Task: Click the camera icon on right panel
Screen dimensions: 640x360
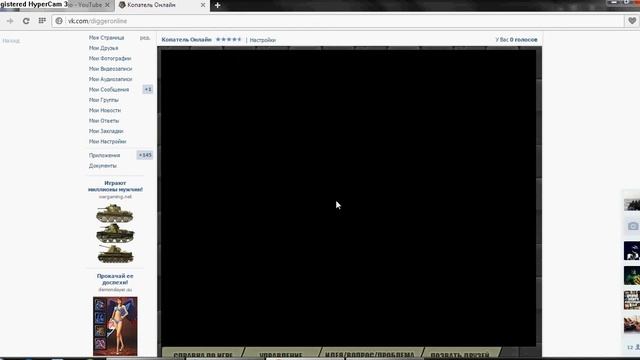Action: click(x=633, y=226)
